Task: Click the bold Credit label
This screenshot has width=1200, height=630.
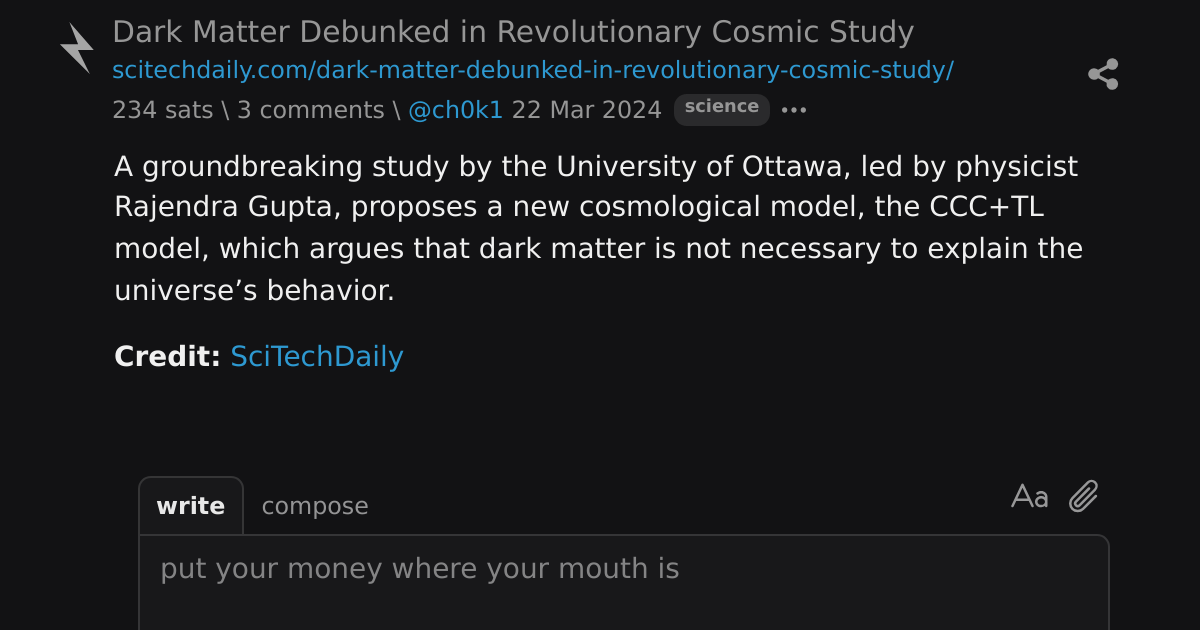Action: pos(167,356)
